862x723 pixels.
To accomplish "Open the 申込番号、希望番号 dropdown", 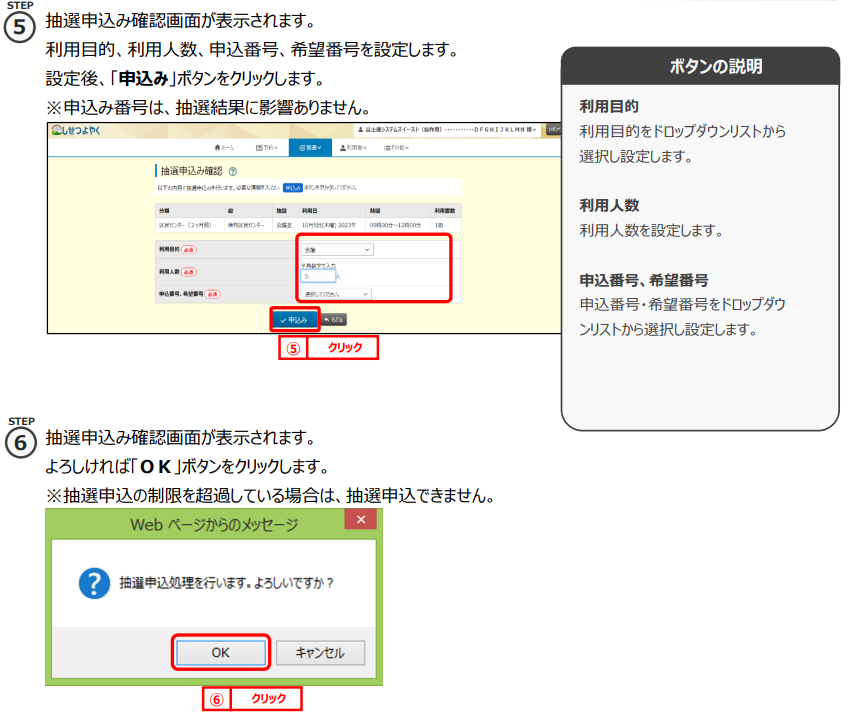I will coord(336,294).
